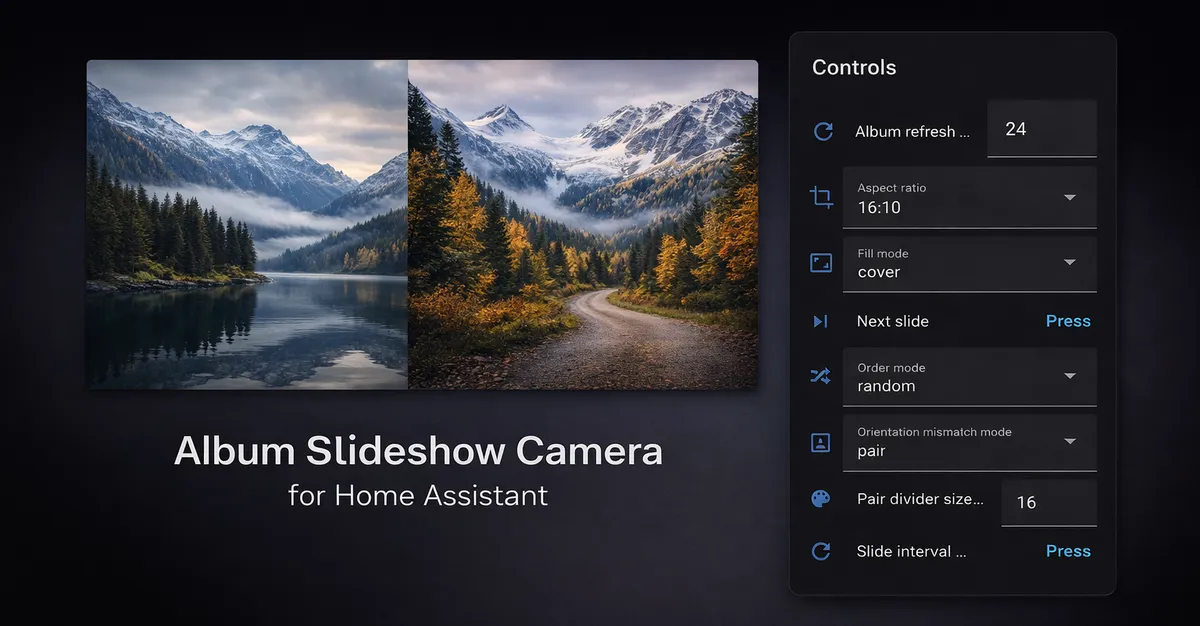Click the Orientation mismatch portrait icon
The height and width of the screenshot is (626, 1200).
(x=821, y=442)
